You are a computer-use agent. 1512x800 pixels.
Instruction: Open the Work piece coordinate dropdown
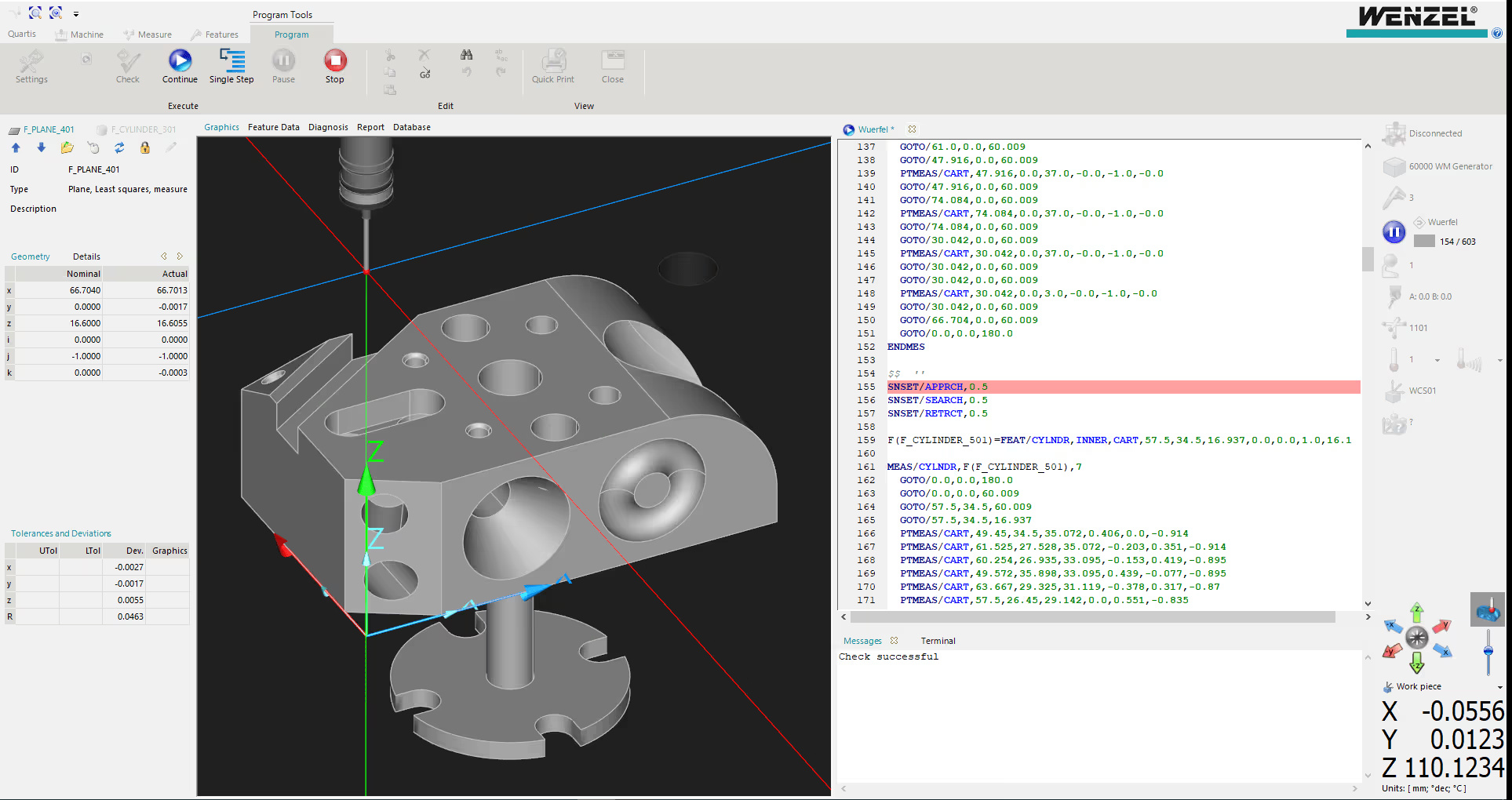point(1499,687)
